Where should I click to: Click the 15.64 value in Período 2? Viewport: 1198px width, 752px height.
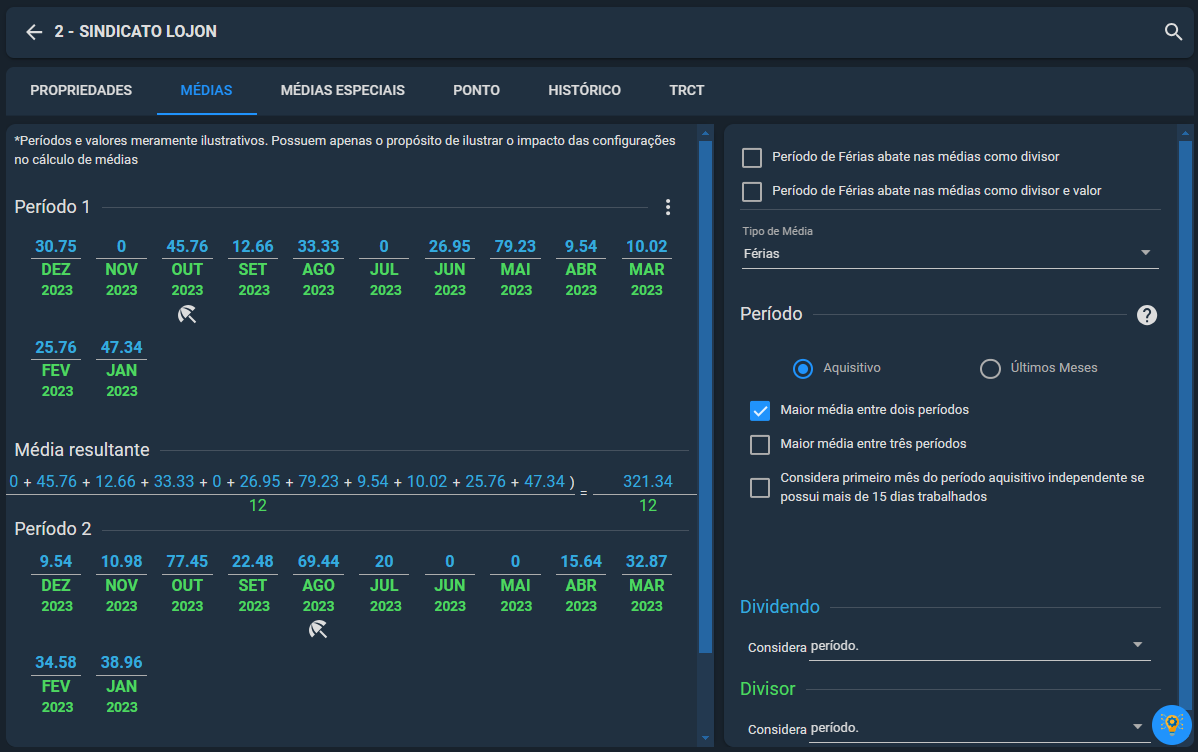tap(581, 561)
